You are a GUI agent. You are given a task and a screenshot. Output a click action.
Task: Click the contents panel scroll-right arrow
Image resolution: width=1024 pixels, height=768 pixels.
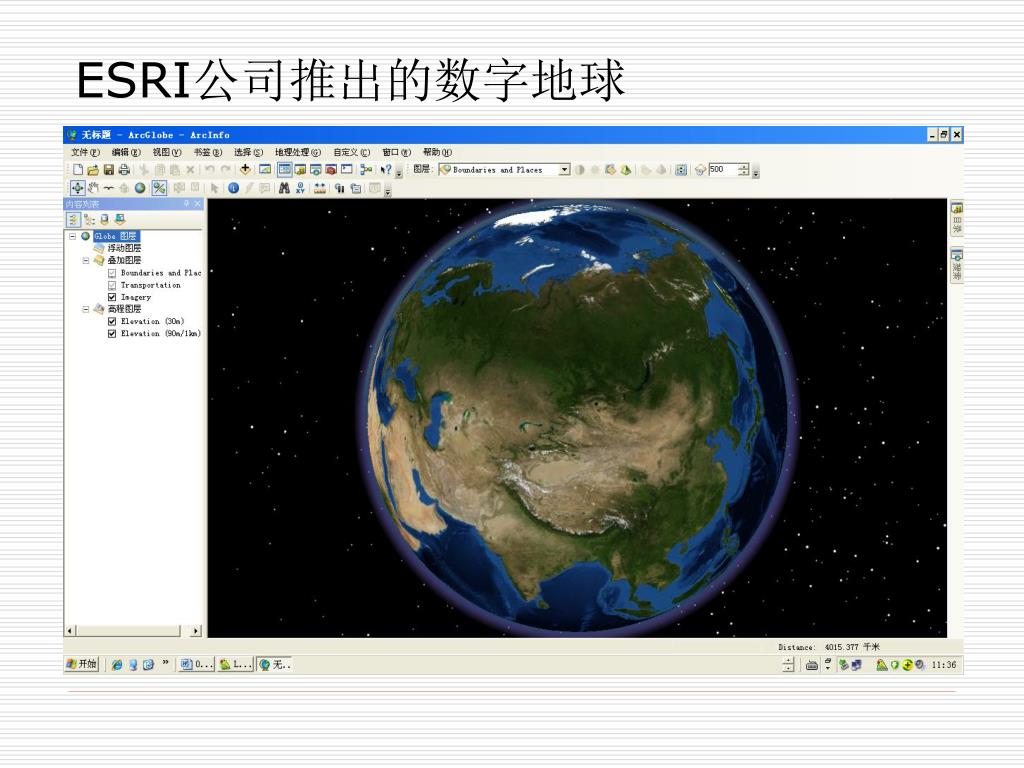[x=196, y=631]
